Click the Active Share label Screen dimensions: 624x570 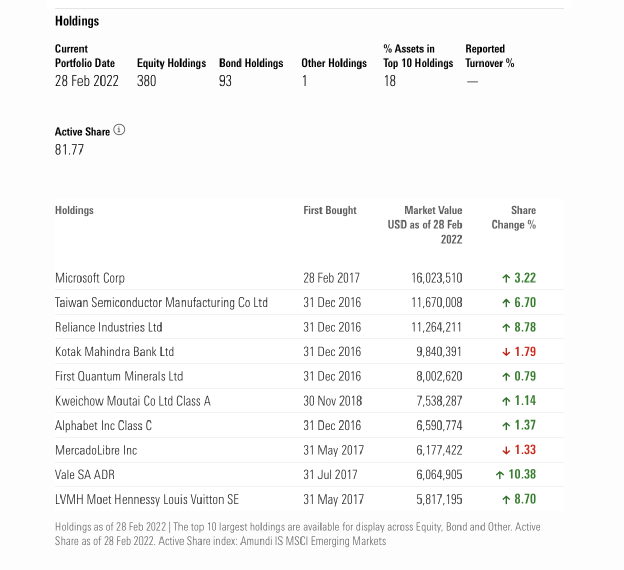[82, 132]
